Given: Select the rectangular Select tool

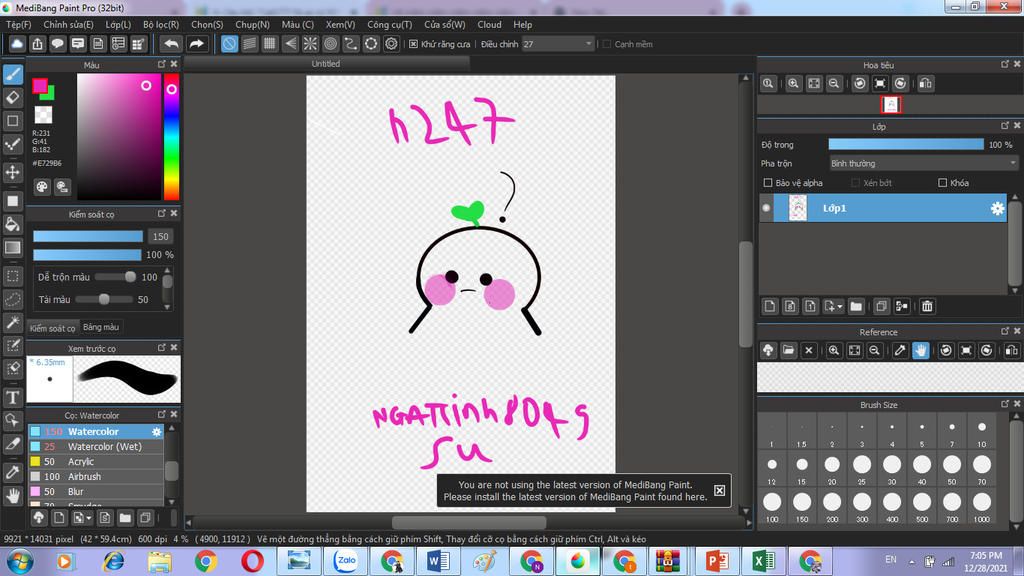Looking at the screenshot, I should point(12,276).
